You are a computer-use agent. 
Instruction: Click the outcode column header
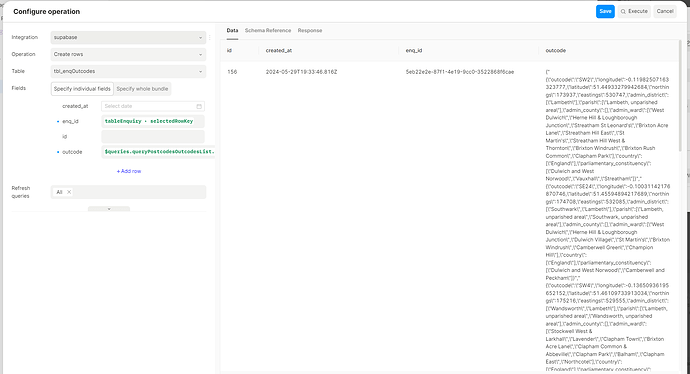556,51
